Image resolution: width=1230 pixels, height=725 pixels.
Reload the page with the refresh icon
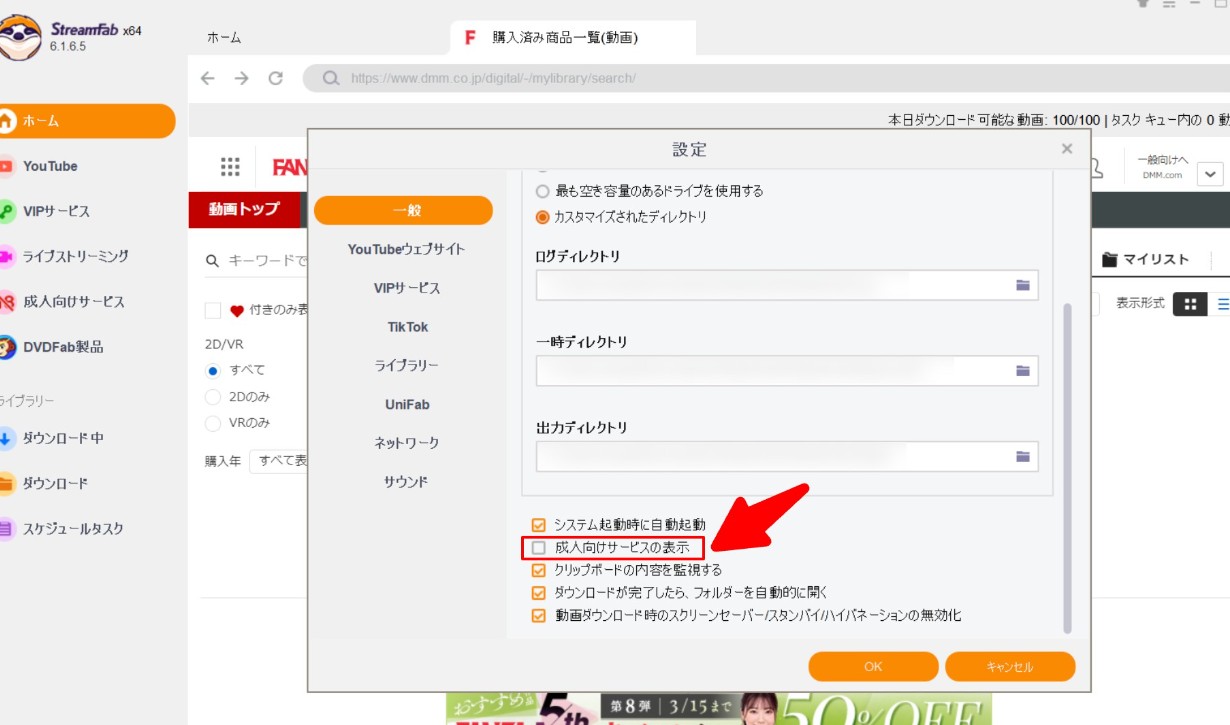click(276, 78)
